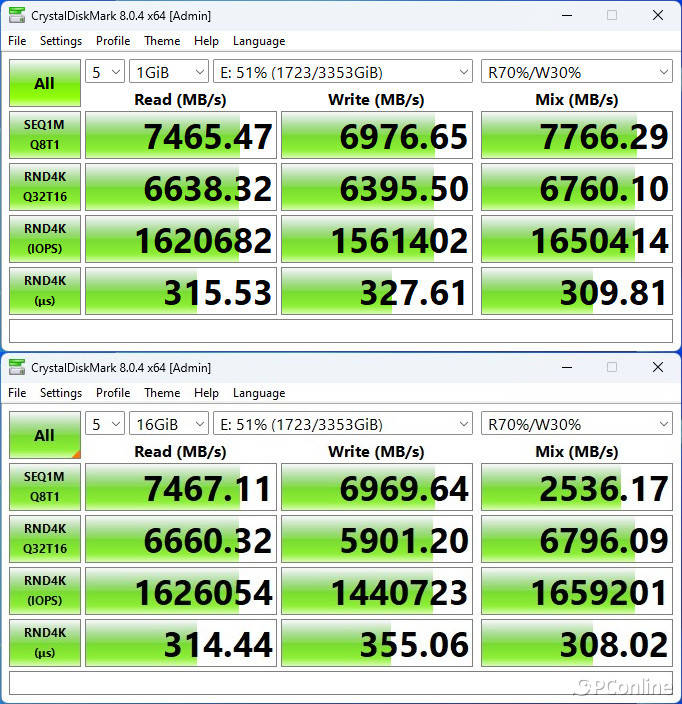Open the 16GiB test size dropdown
Image resolution: width=682 pixels, height=704 pixels.
pyautogui.click(x=168, y=425)
